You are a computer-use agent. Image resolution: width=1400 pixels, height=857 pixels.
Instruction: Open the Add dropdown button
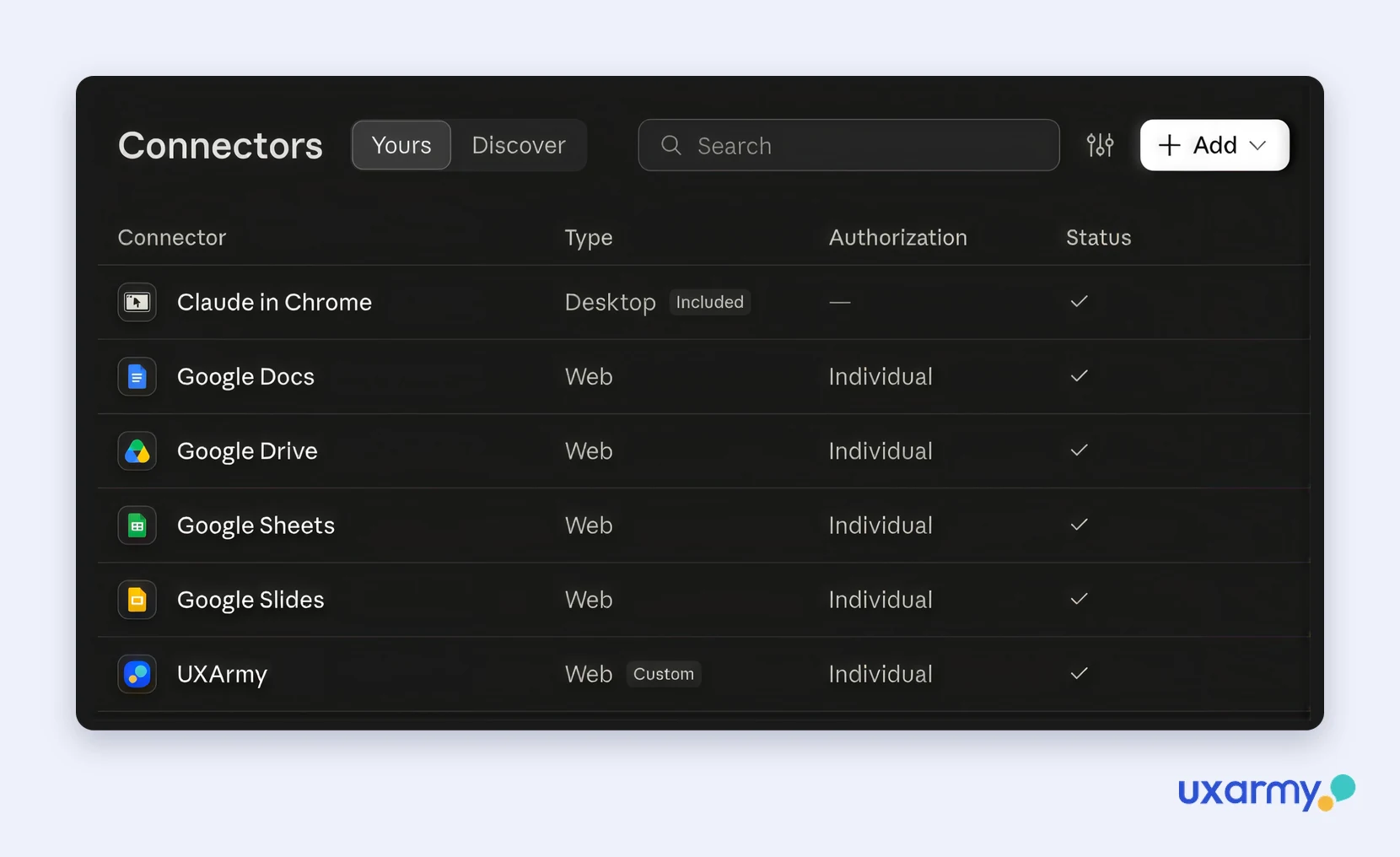click(x=1214, y=145)
